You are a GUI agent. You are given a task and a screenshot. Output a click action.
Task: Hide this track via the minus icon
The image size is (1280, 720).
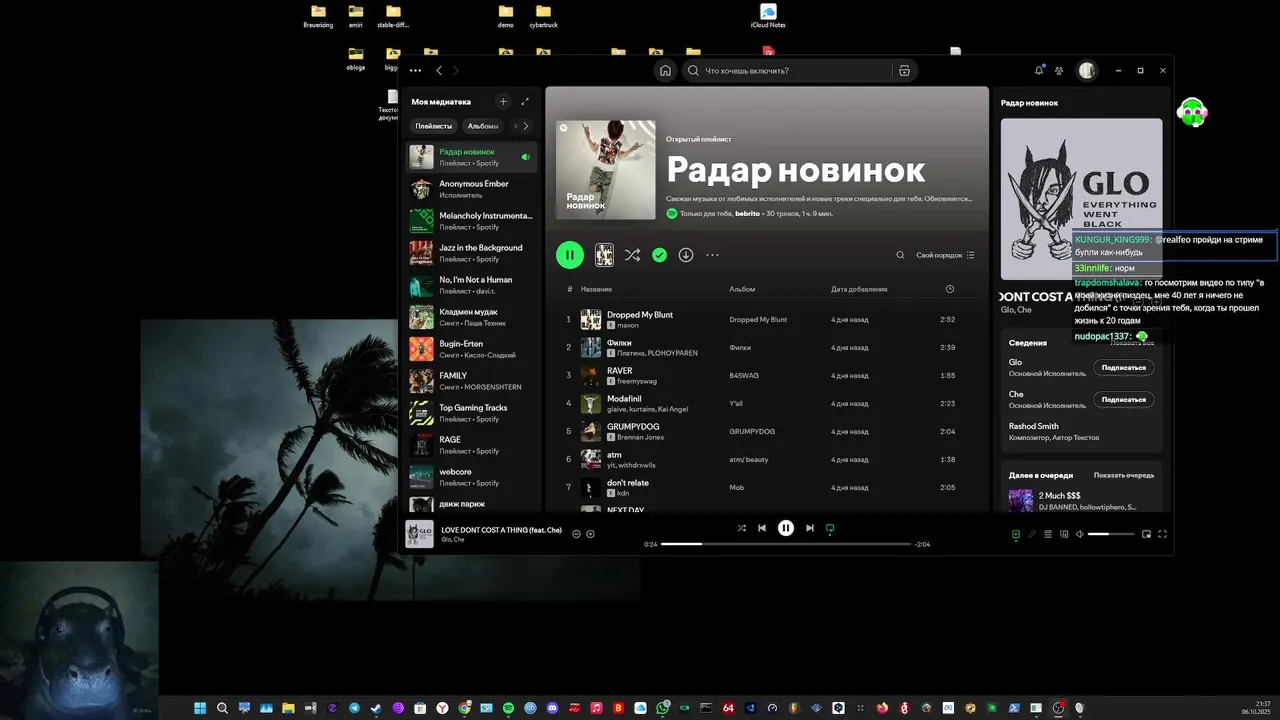(x=576, y=534)
